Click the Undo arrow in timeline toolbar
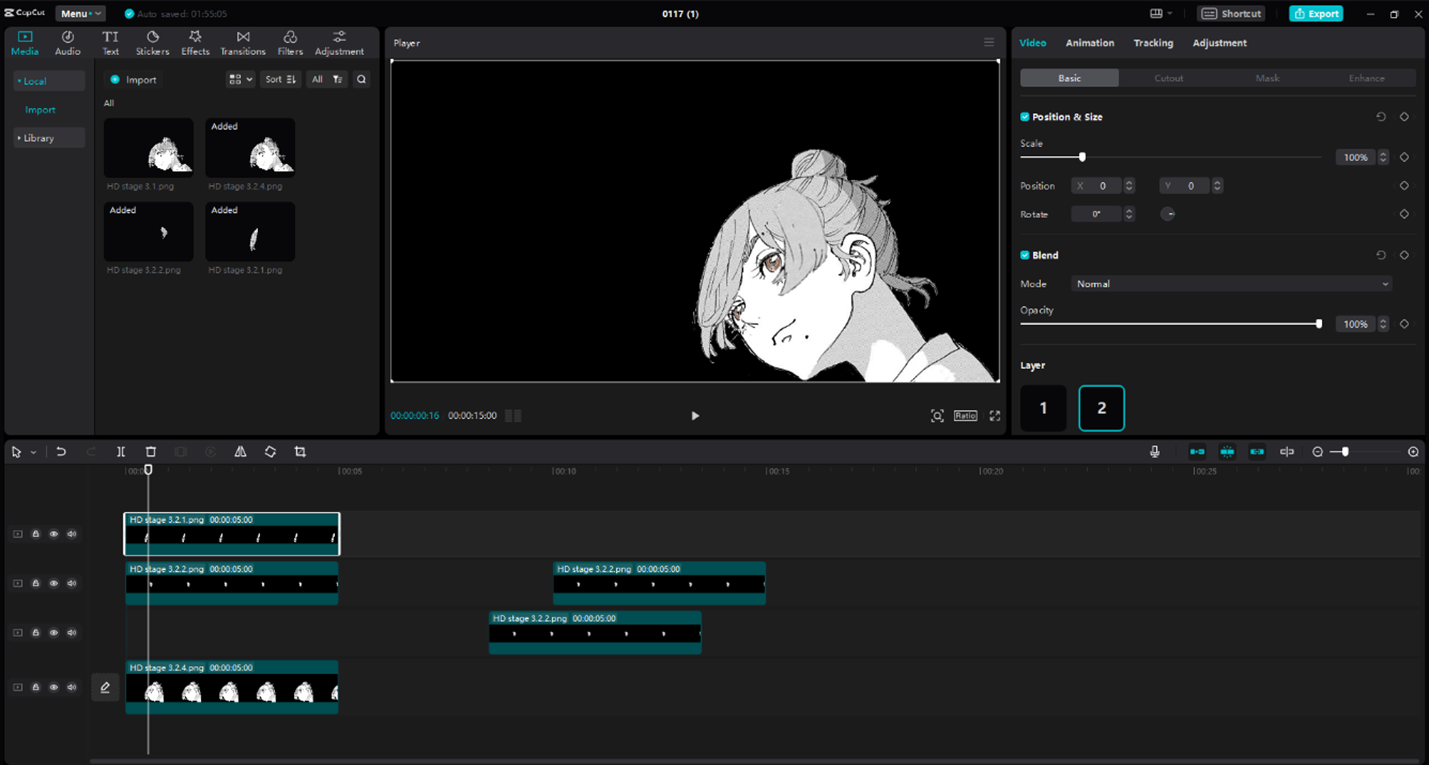This screenshot has width=1429, height=765. (x=61, y=452)
